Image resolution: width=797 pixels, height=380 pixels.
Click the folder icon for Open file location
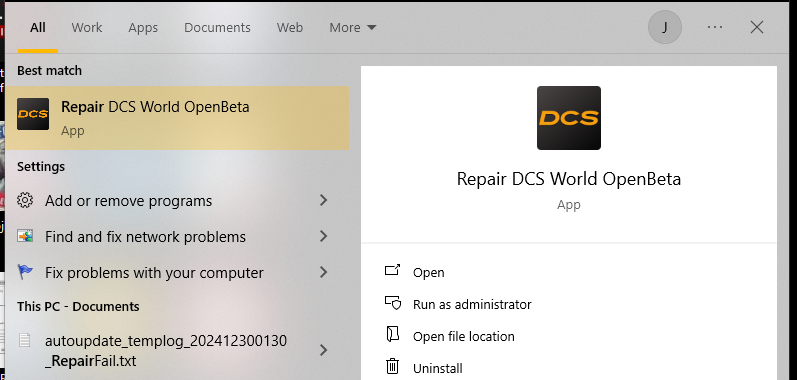[x=392, y=334]
